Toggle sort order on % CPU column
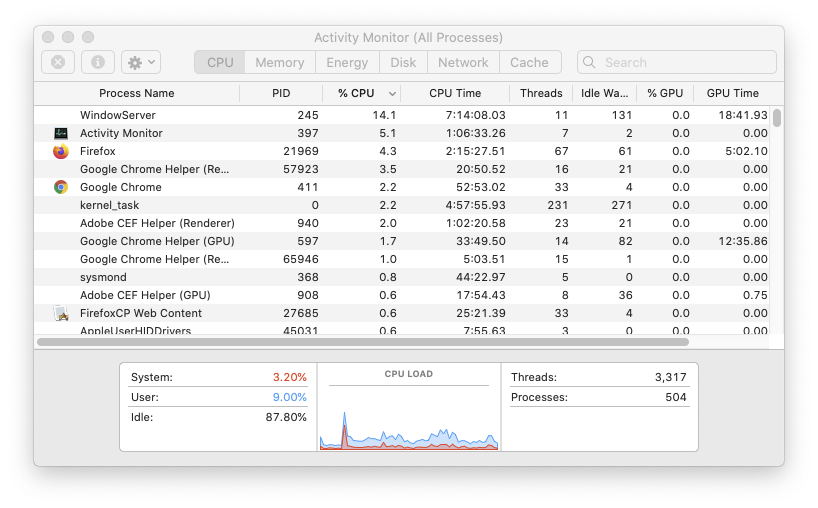 [x=362, y=93]
